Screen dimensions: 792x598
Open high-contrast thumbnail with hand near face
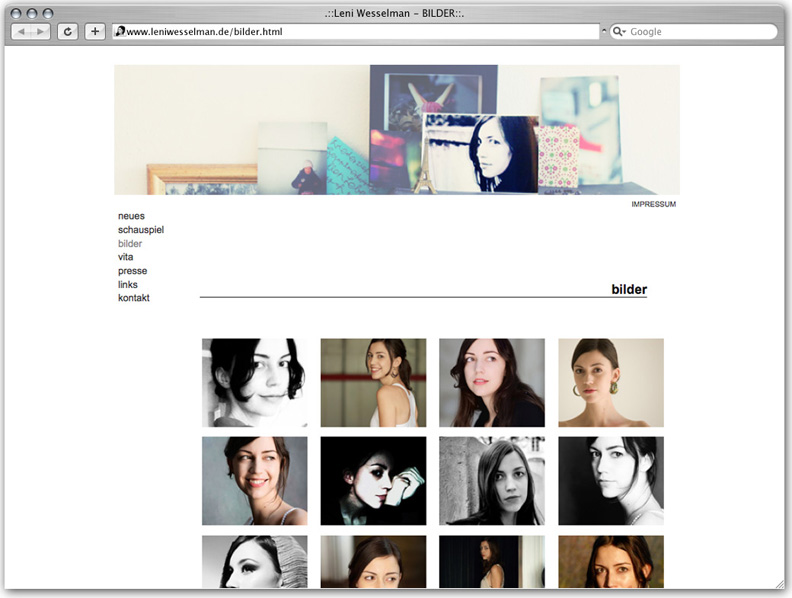click(x=373, y=481)
